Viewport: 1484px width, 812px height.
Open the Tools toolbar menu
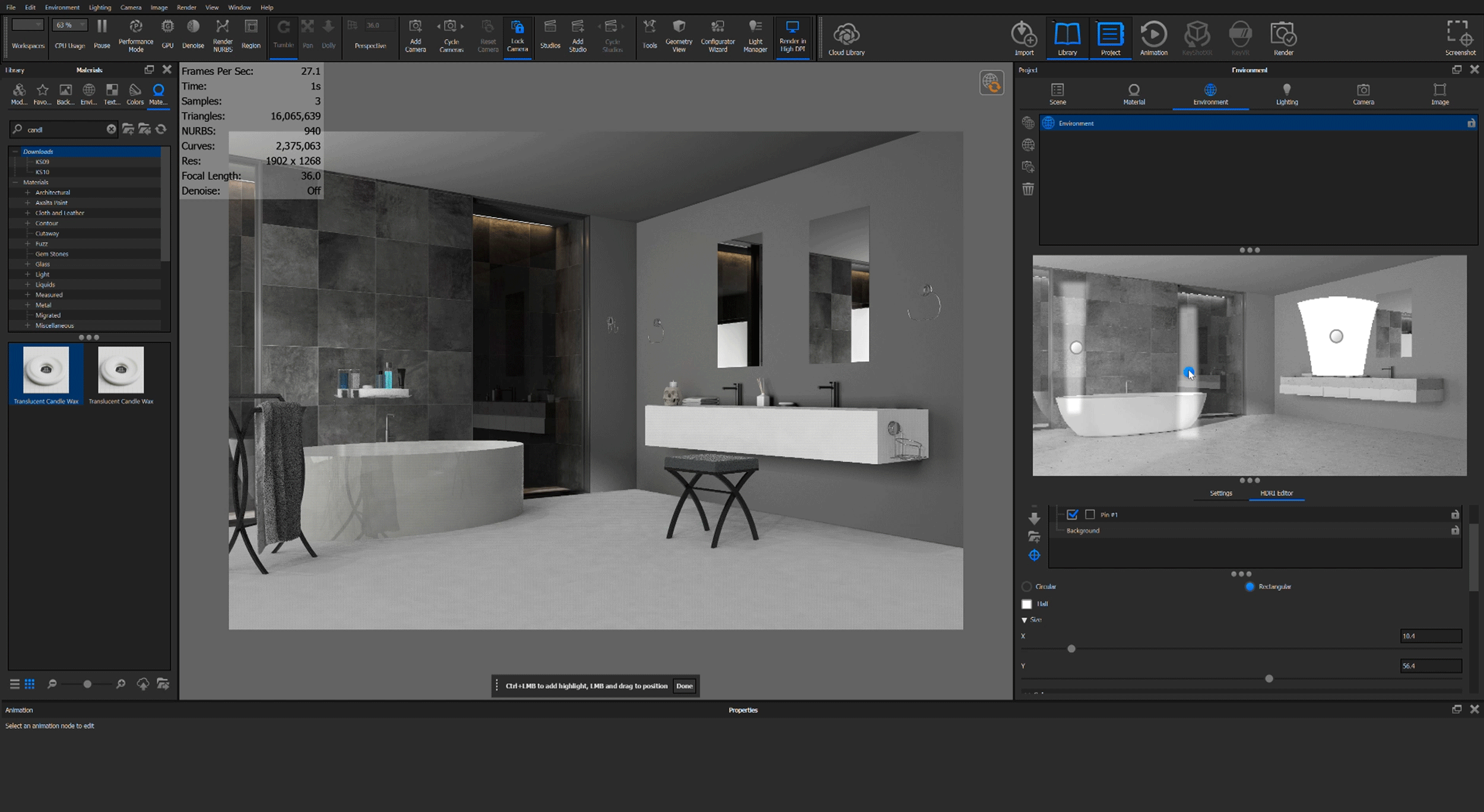pos(649,34)
